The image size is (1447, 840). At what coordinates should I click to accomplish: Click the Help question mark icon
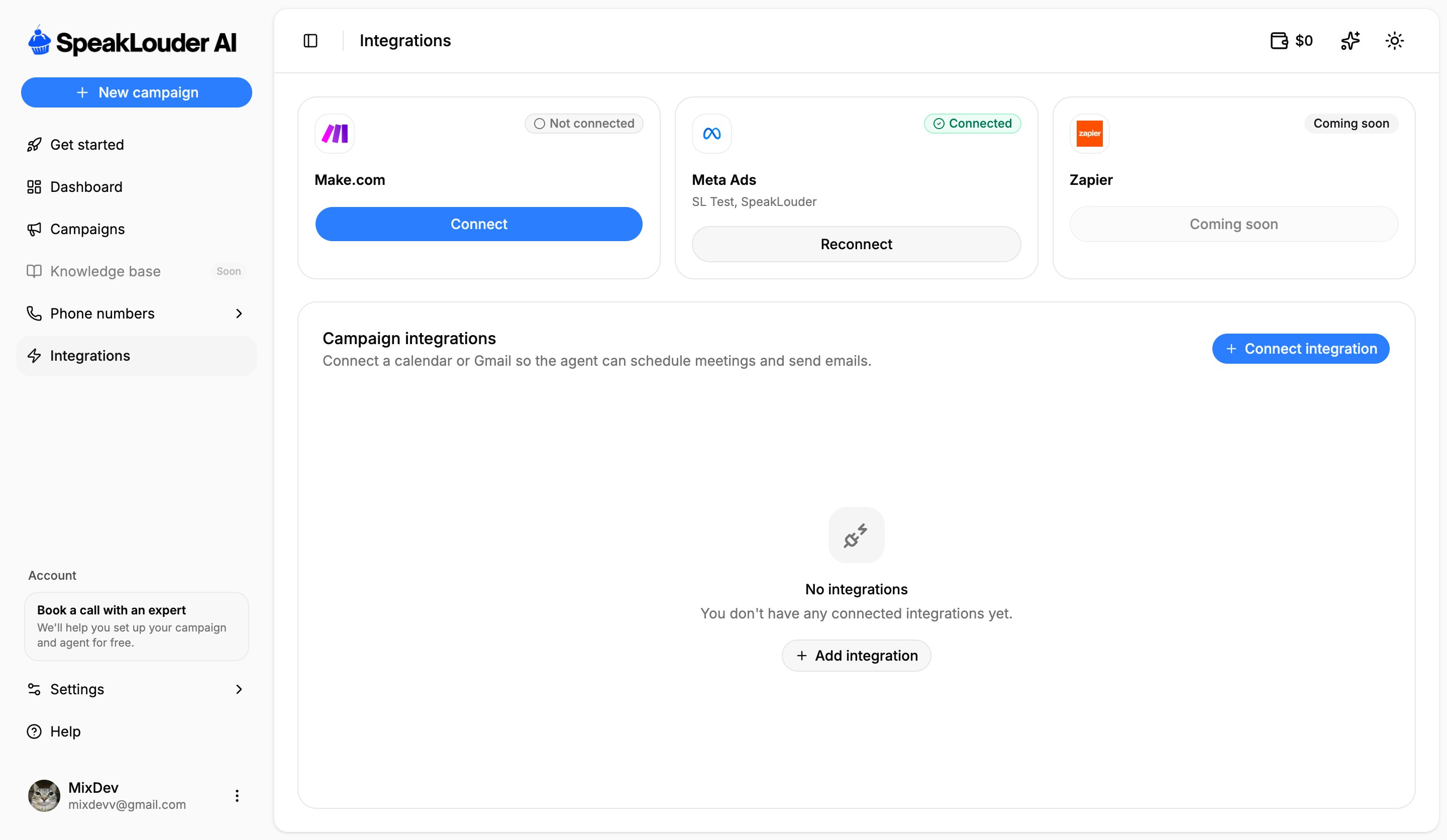pos(35,731)
